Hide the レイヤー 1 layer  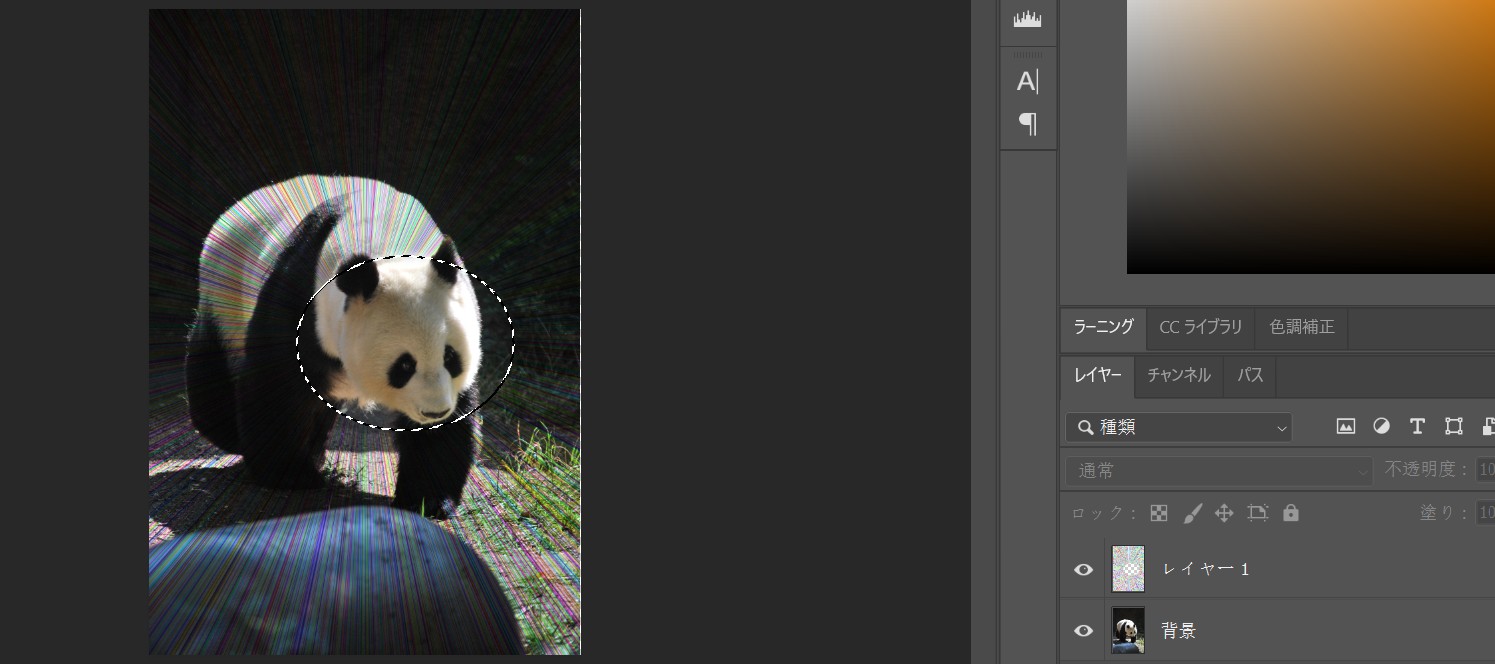pyautogui.click(x=1083, y=570)
